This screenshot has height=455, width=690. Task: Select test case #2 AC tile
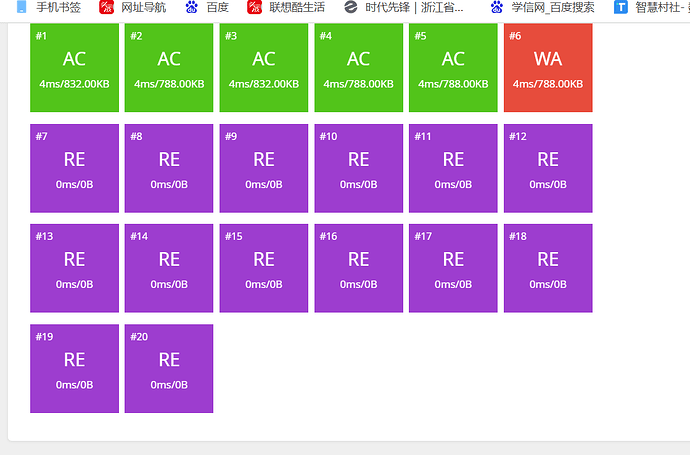pos(169,68)
